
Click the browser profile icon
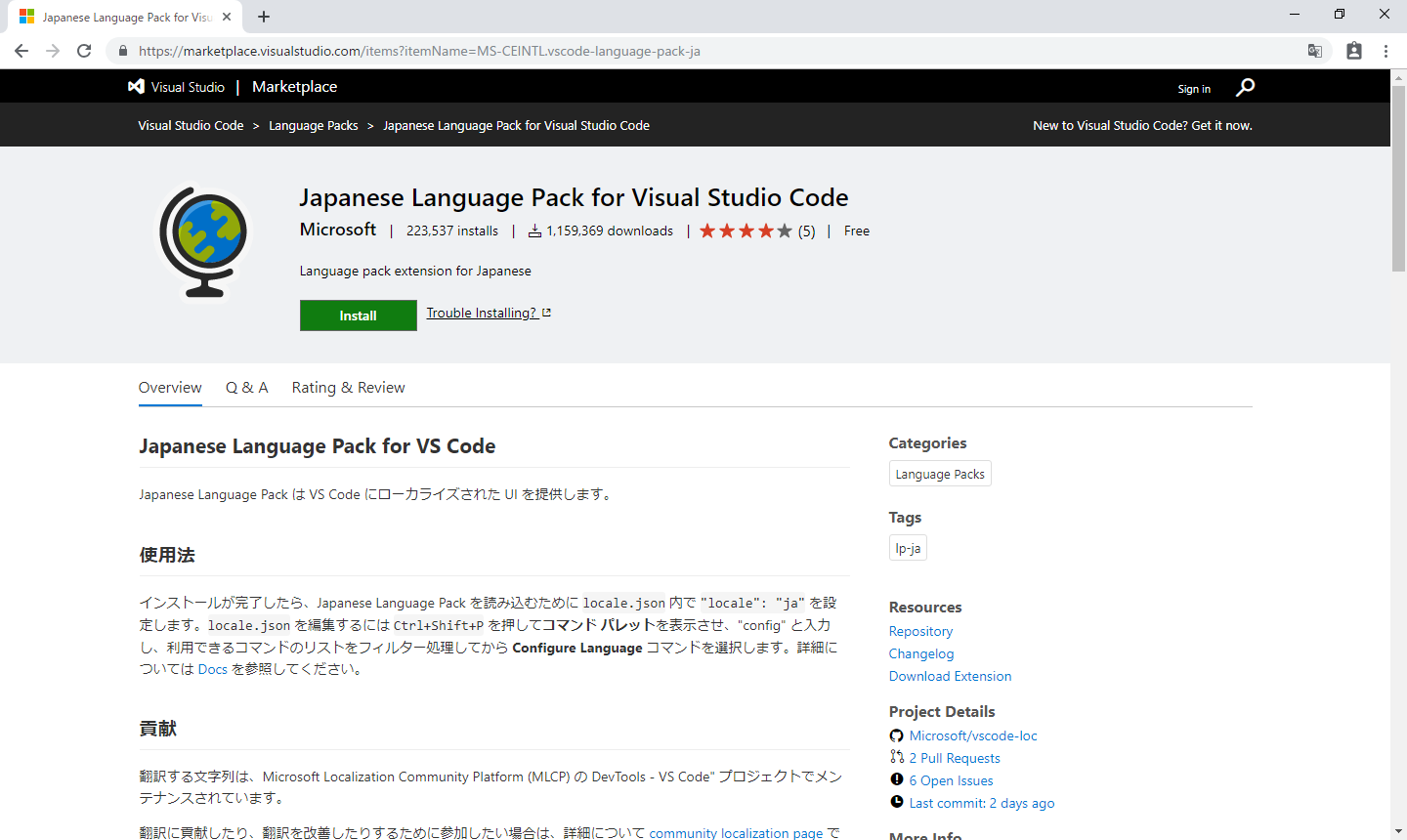tap(1354, 51)
